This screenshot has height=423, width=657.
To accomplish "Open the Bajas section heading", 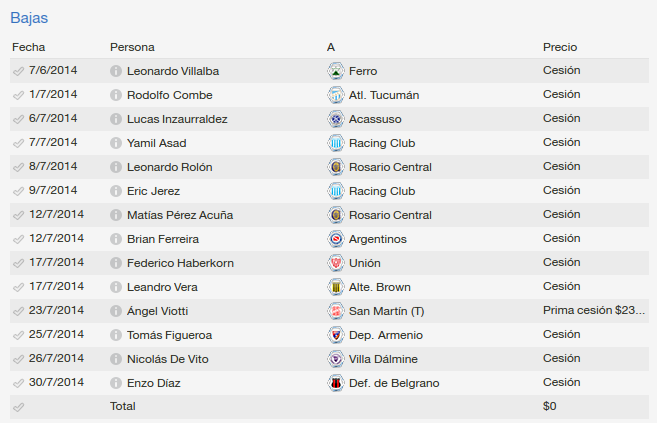I will (x=29, y=18).
